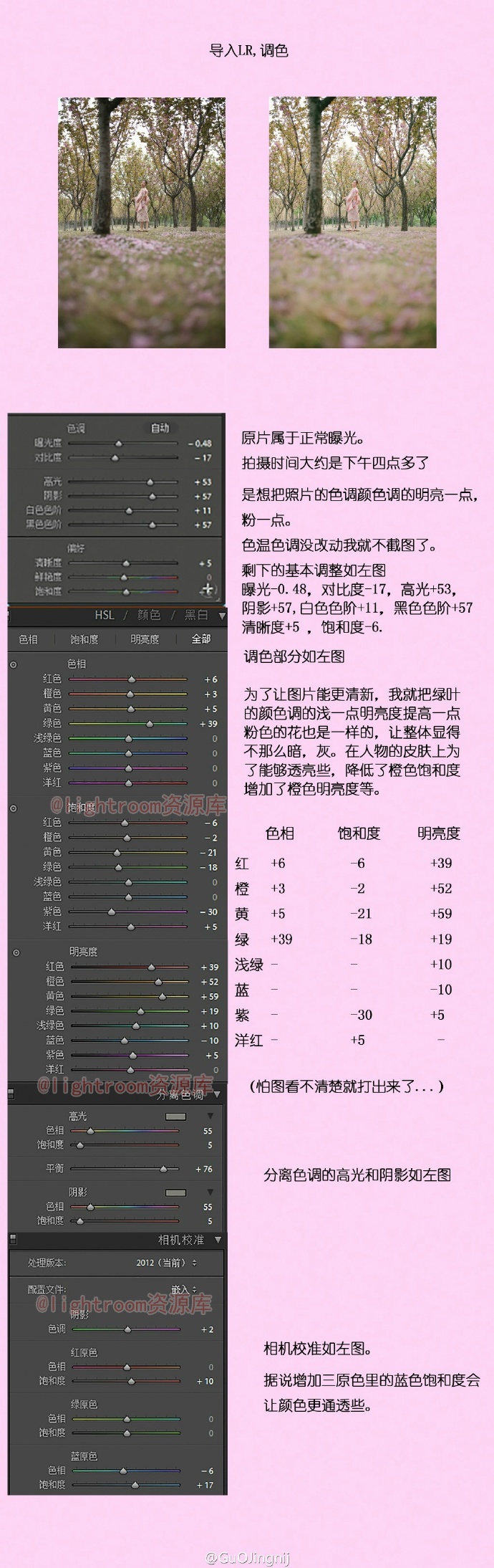Select the 全部 tab in HSL panel
Viewport: 494px width, 1568px height.
[201, 639]
